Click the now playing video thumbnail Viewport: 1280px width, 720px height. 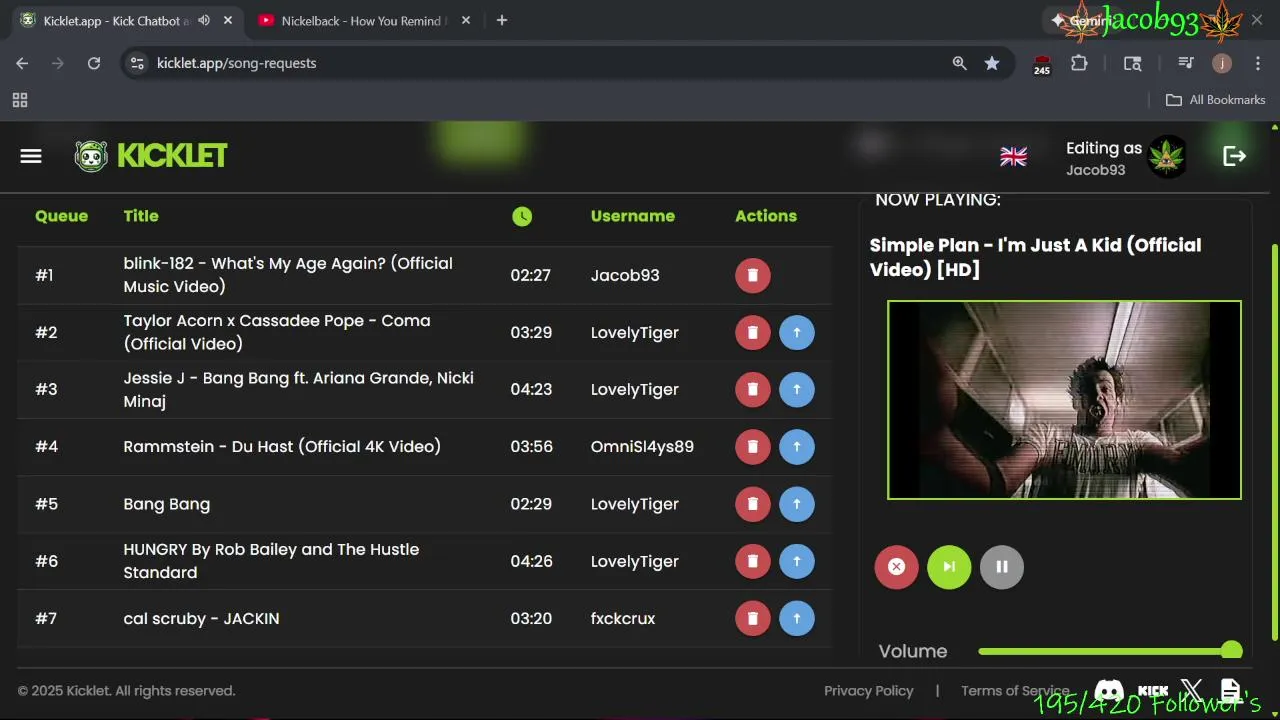point(1064,400)
